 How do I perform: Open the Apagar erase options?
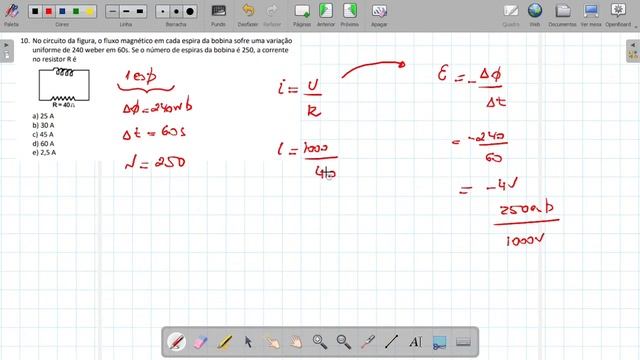coord(379,15)
